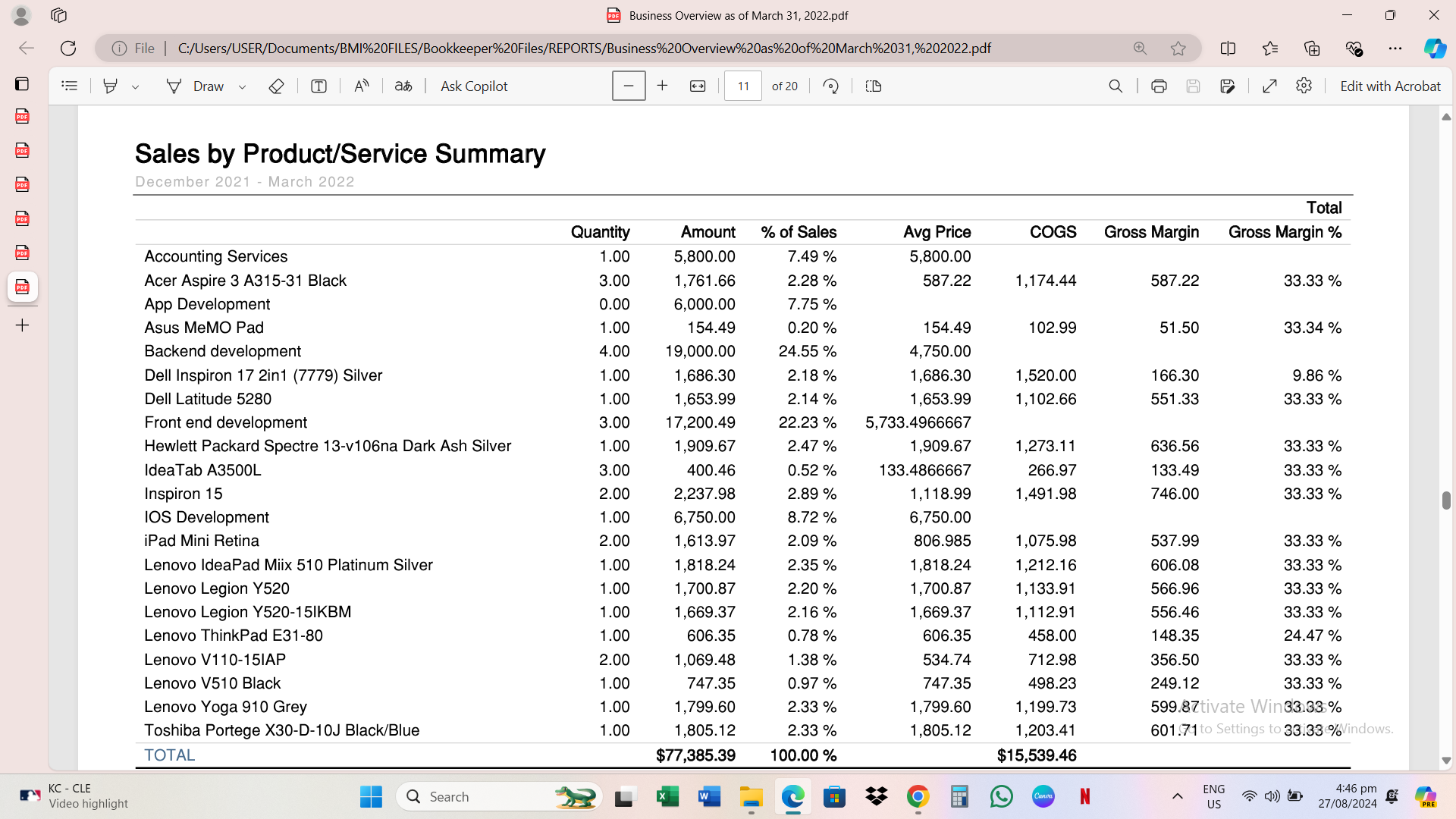The width and height of the screenshot is (1456, 819).
Task: Click the vertical scrollbar thumb
Action: pos(1446,500)
